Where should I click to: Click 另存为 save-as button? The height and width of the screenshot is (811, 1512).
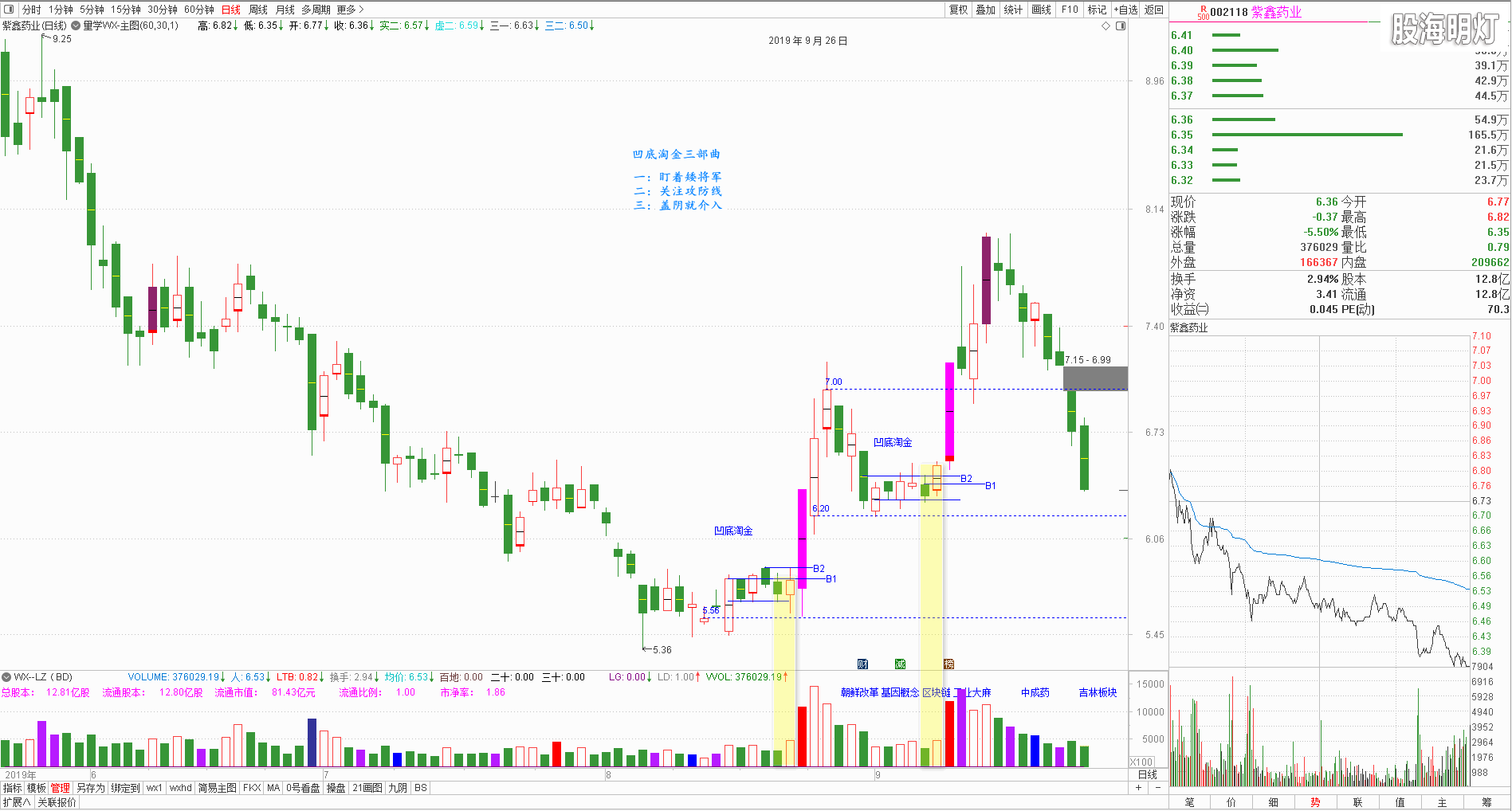click(x=90, y=788)
